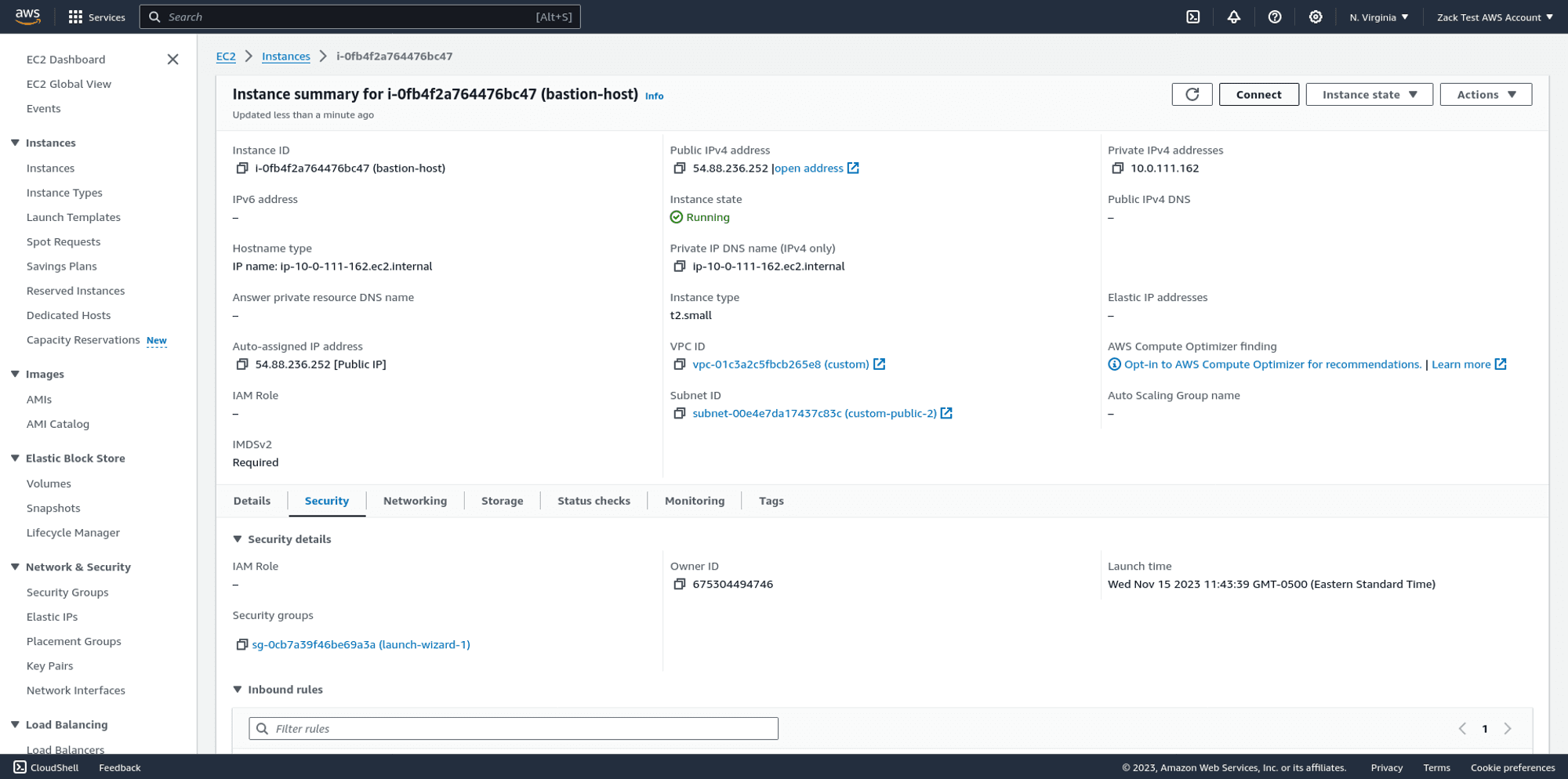This screenshot has height=779, width=1568.
Task: Open the N. Virginia region selector
Action: click(x=1378, y=16)
